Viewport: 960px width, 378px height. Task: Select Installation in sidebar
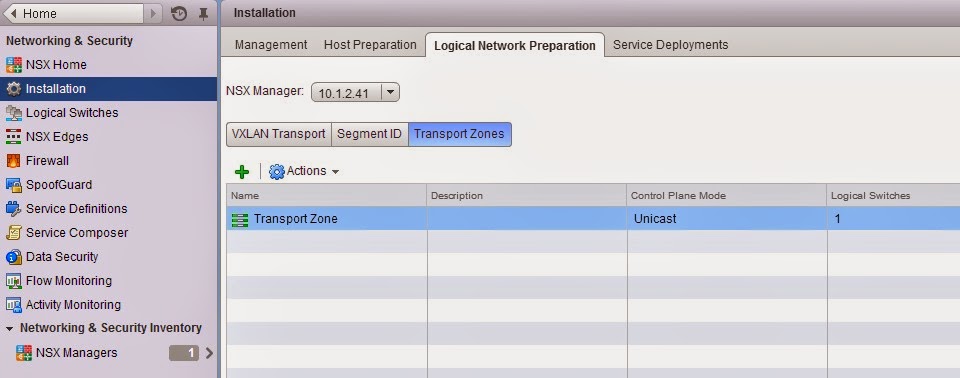click(108, 89)
